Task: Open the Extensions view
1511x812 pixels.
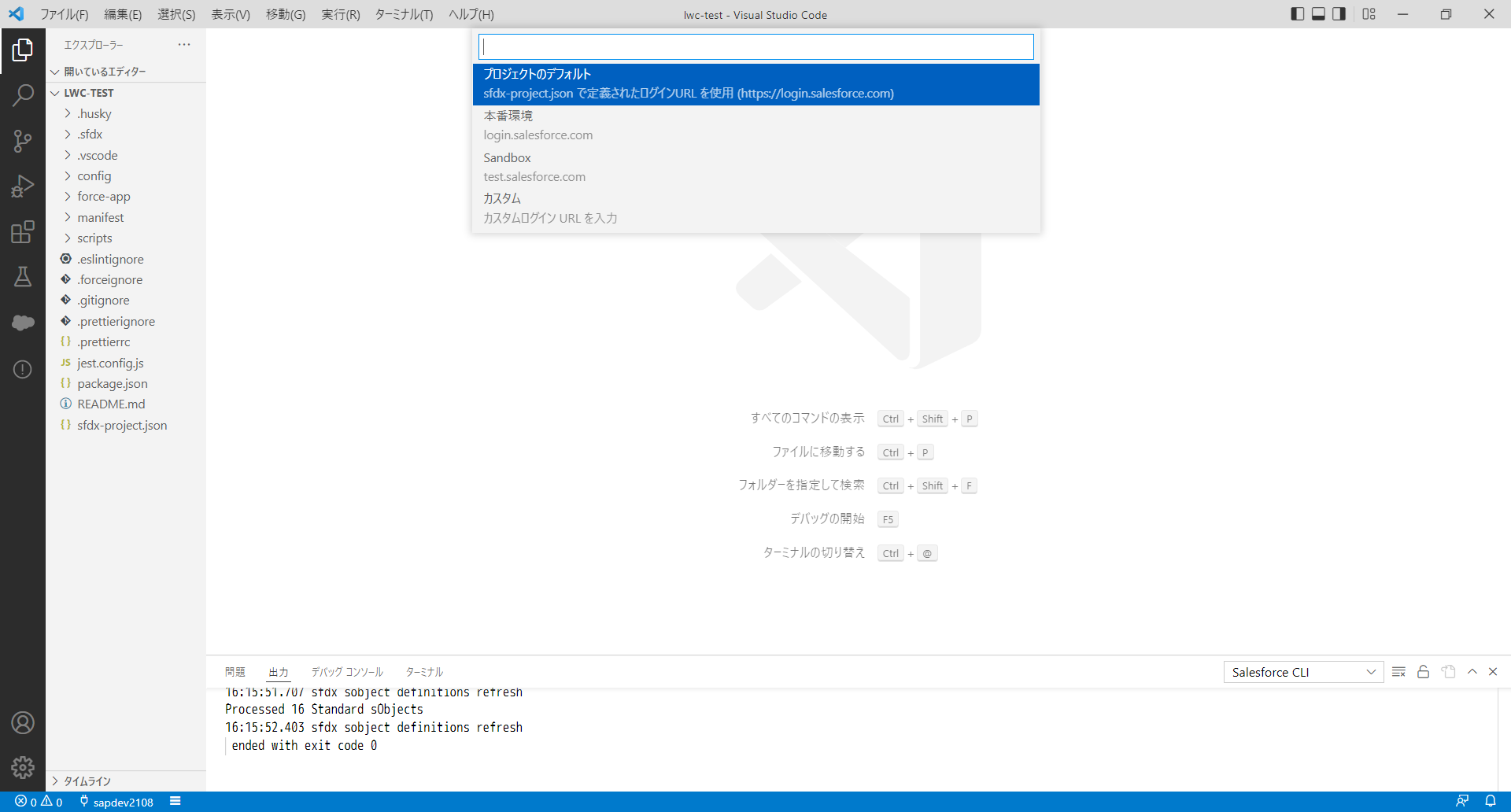Action: 23,232
